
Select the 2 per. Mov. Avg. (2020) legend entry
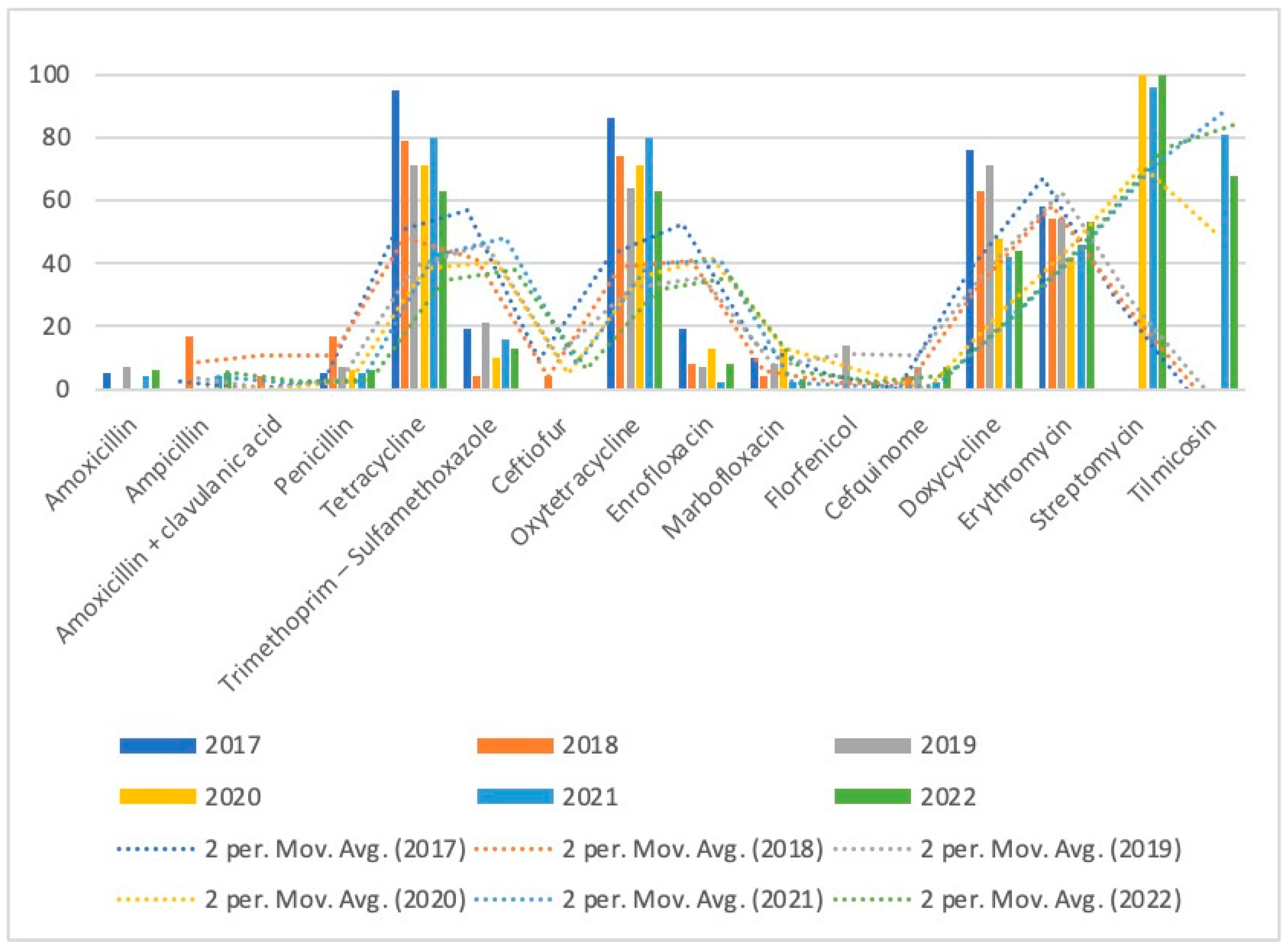coord(335,900)
